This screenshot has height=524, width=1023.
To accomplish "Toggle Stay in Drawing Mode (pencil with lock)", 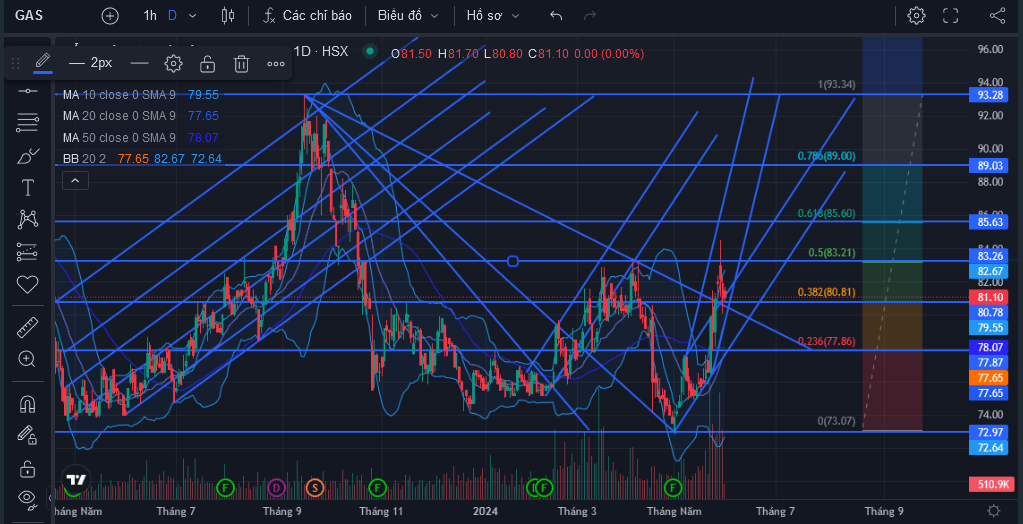I will [27, 435].
